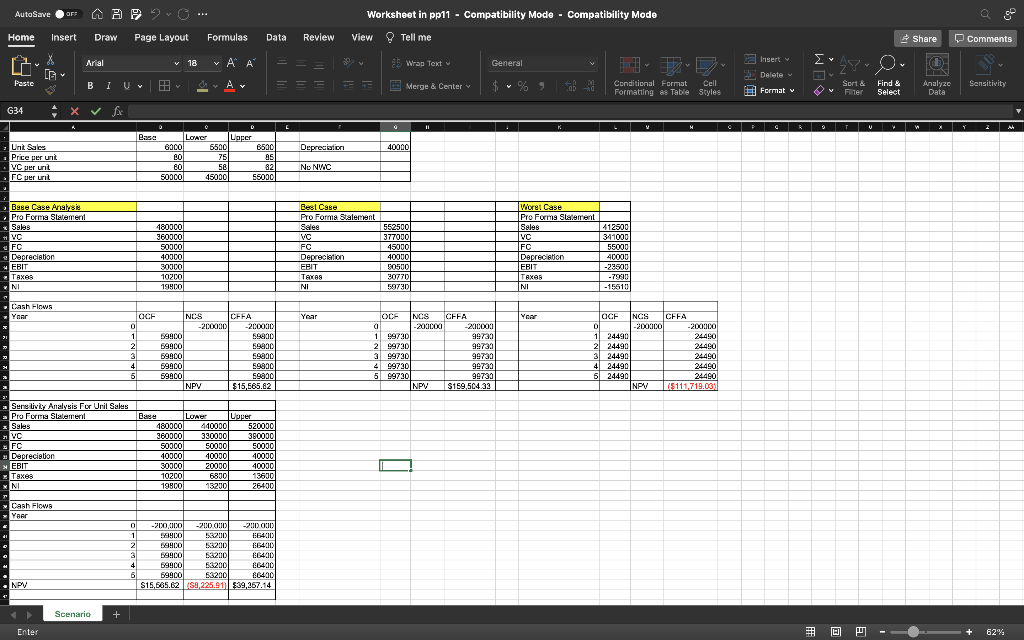
Task: Select the Scenario sheet tab
Action: tap(70, 613)
